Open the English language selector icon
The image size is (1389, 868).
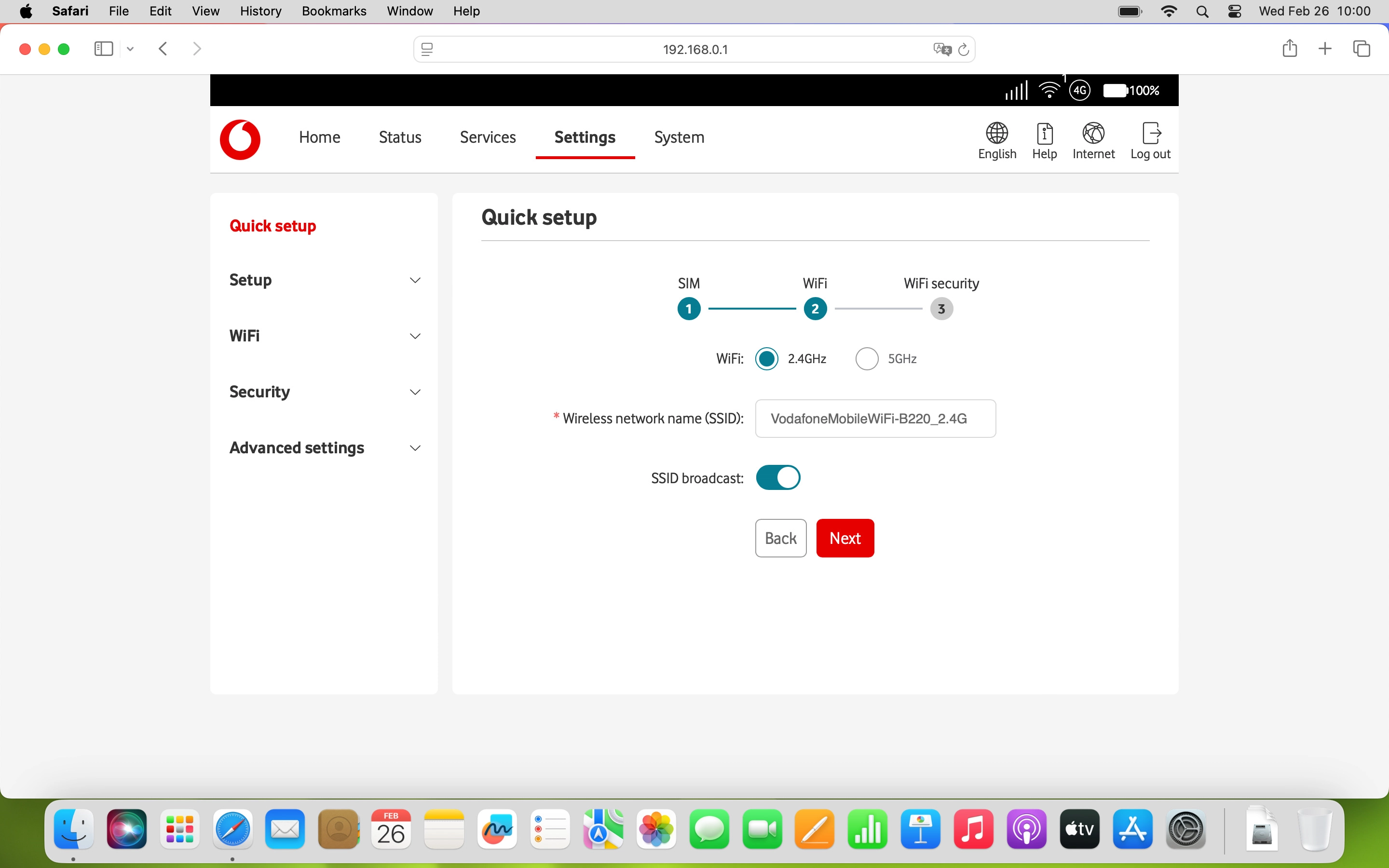(997, 134)
